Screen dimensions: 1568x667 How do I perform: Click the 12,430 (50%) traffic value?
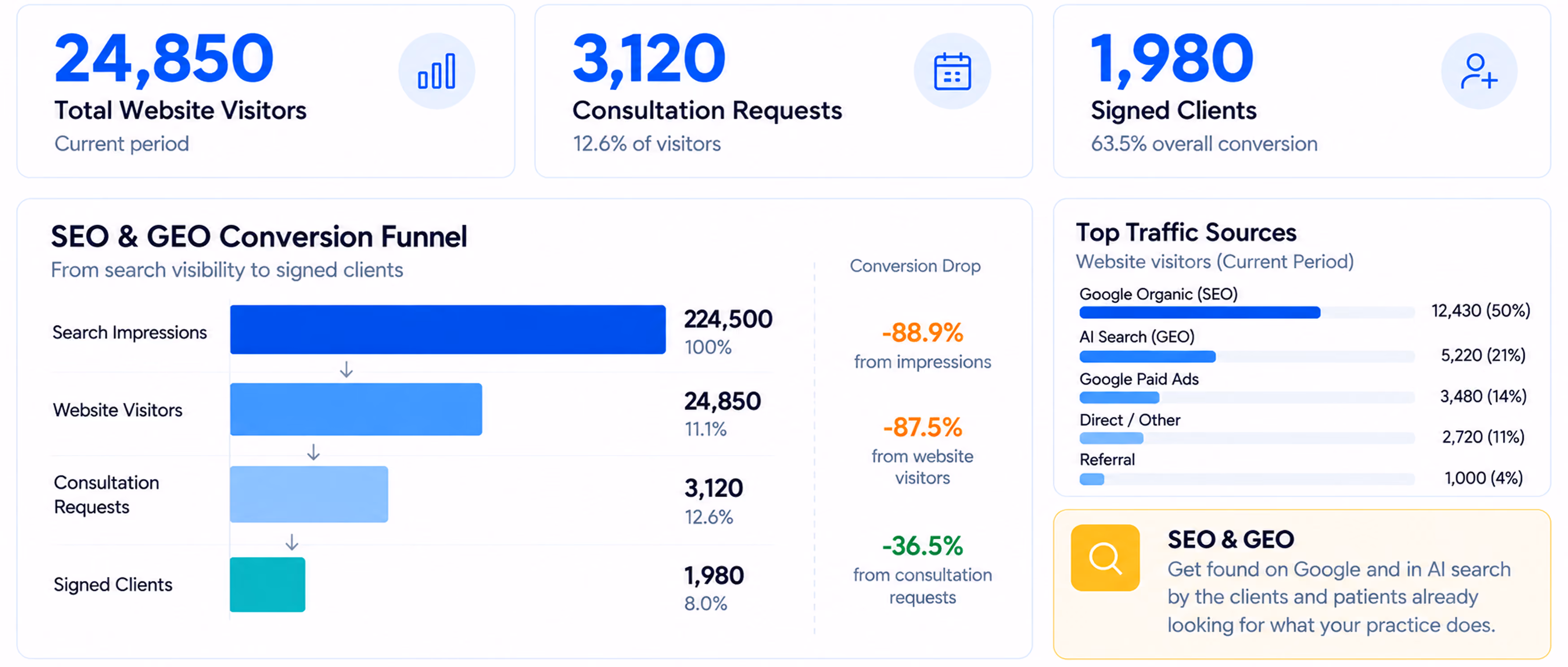point(1481,310)
